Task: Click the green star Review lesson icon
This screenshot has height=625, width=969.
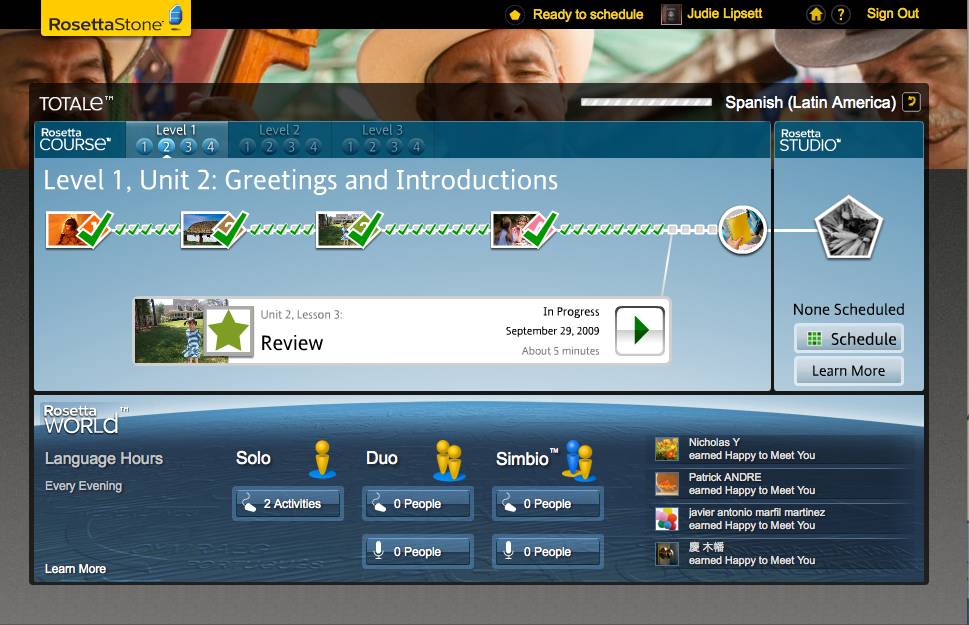Action: 229,331
